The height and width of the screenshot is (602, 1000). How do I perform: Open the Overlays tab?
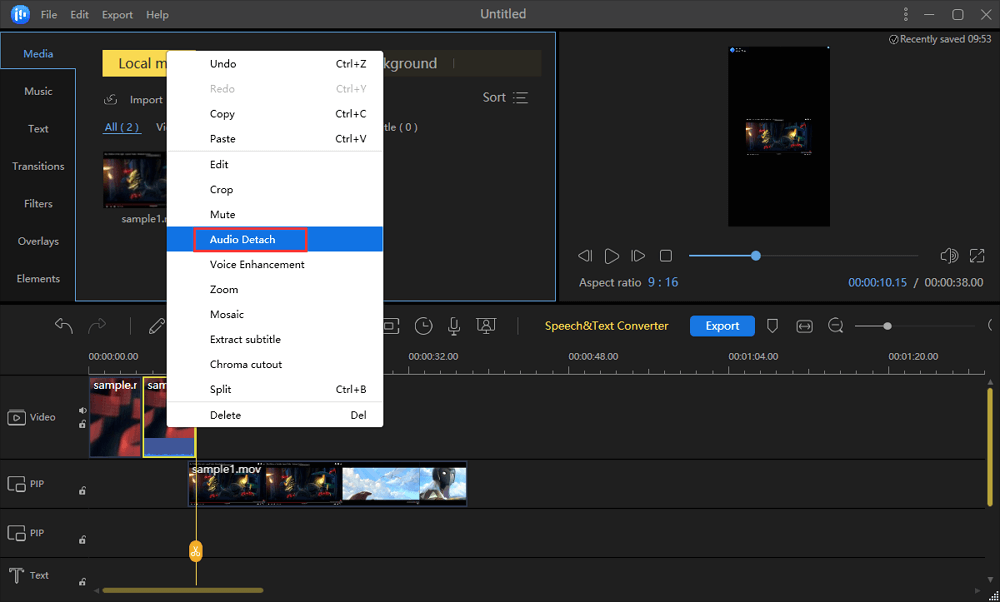[38, 242]
